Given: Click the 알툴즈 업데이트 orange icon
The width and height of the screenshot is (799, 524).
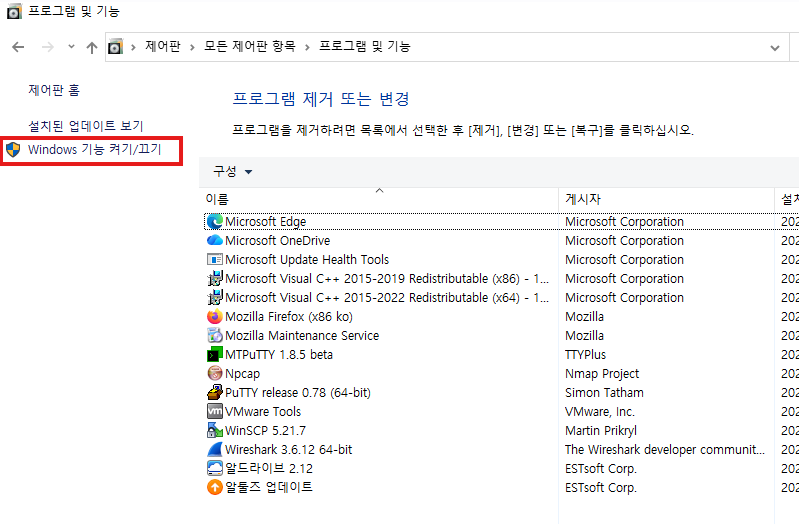Looking at the screenshot, I should coord(215,487).
